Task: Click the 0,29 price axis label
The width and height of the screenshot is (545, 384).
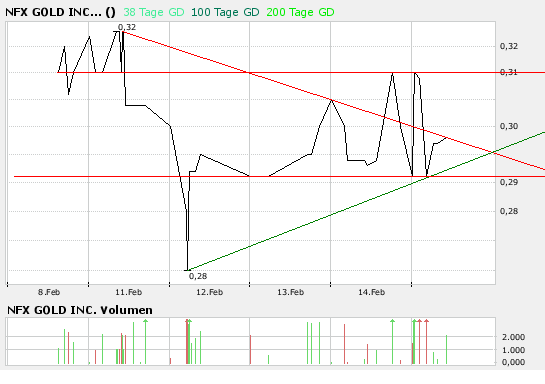Action: click(x=509, y=182)
